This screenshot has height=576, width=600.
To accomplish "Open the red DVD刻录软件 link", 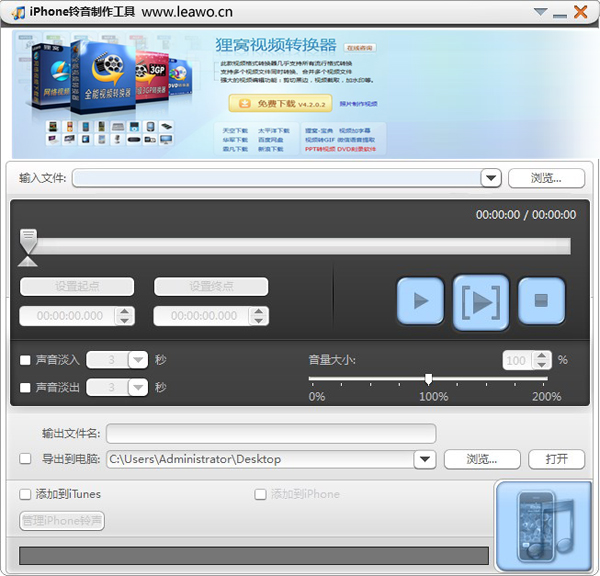I will pos(357,149).
